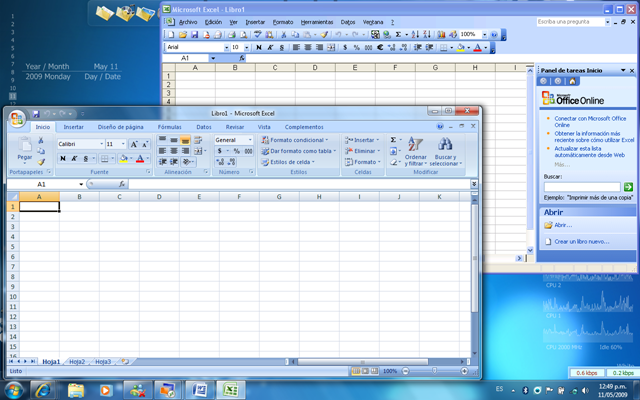
Task: Apply percent style in ribbon Número group
Action: click(x=236, y=151)
